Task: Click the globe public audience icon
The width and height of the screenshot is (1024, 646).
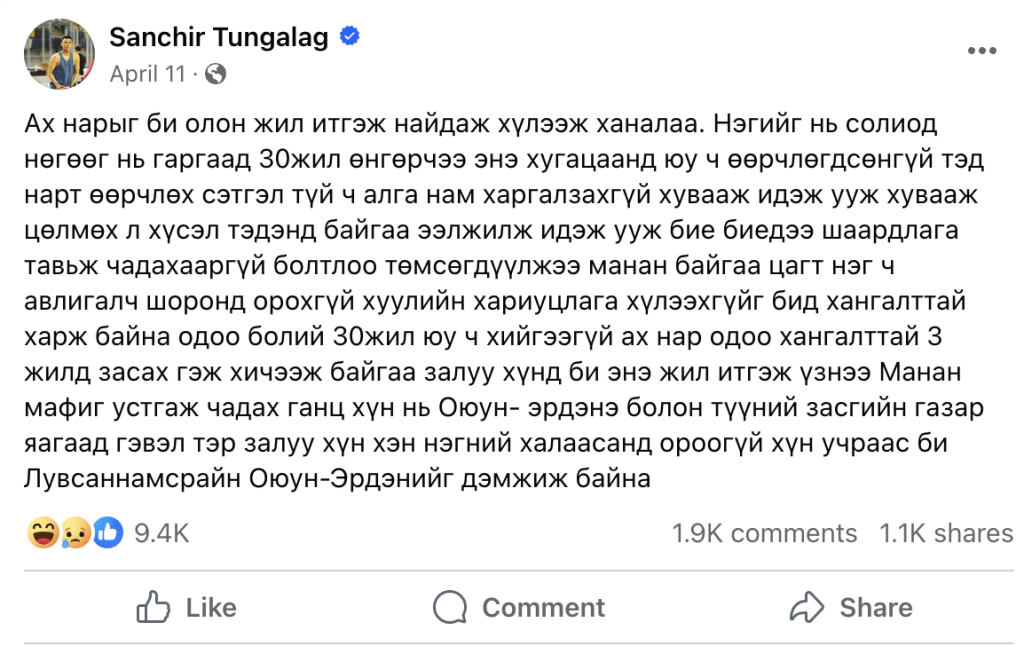Action: [x=216, y=73]
